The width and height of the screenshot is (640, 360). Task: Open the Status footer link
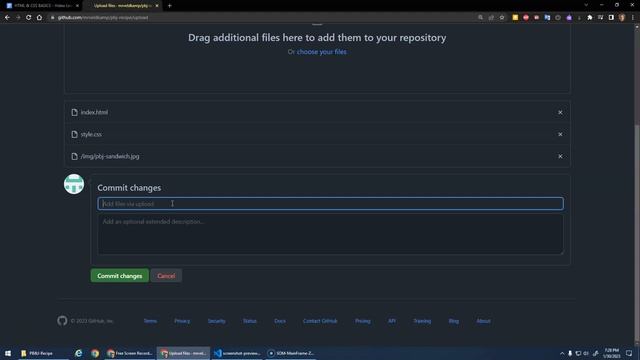pyautogui.click(x=250, y=321)
